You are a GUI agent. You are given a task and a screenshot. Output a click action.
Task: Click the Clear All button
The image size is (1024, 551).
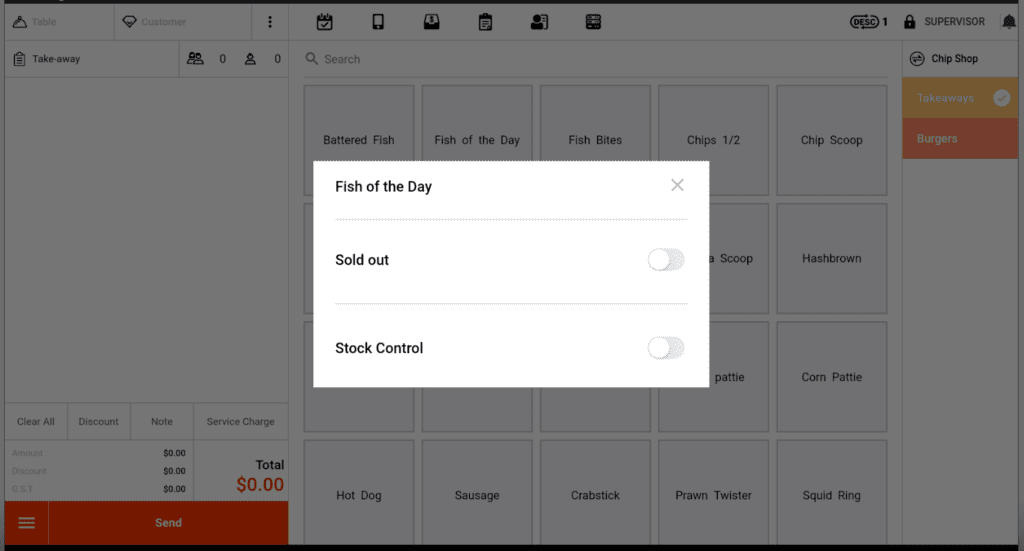[x=36, y=422]
